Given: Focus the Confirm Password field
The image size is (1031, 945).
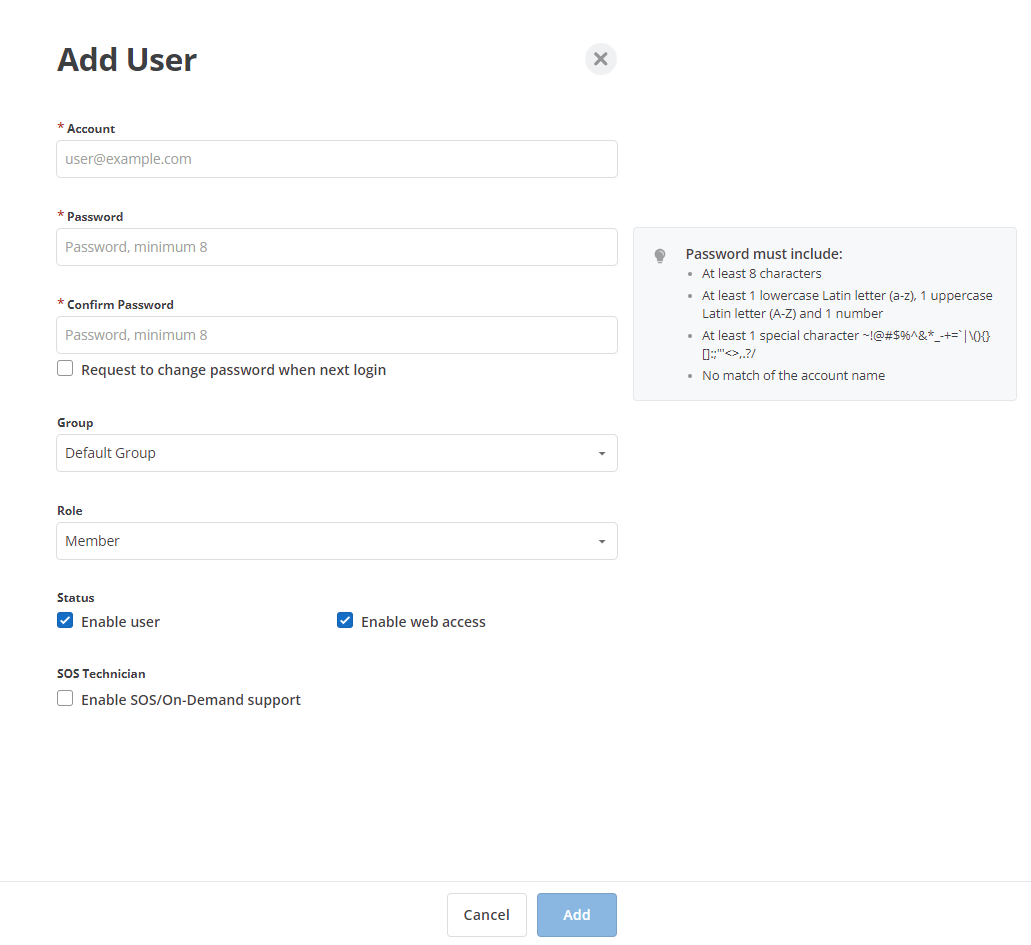Looking at the screenshot, I should pos(337,335).
